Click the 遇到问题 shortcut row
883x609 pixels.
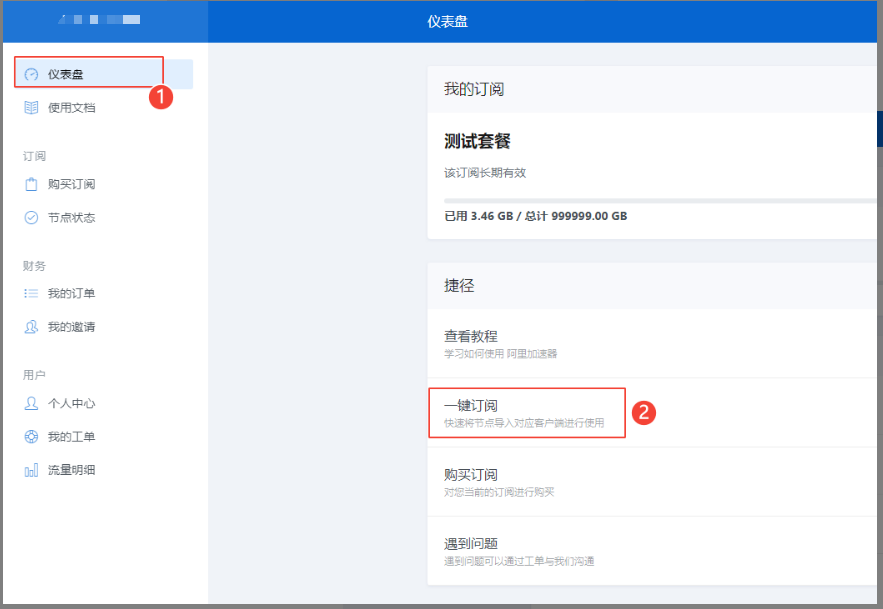point(471,543)
